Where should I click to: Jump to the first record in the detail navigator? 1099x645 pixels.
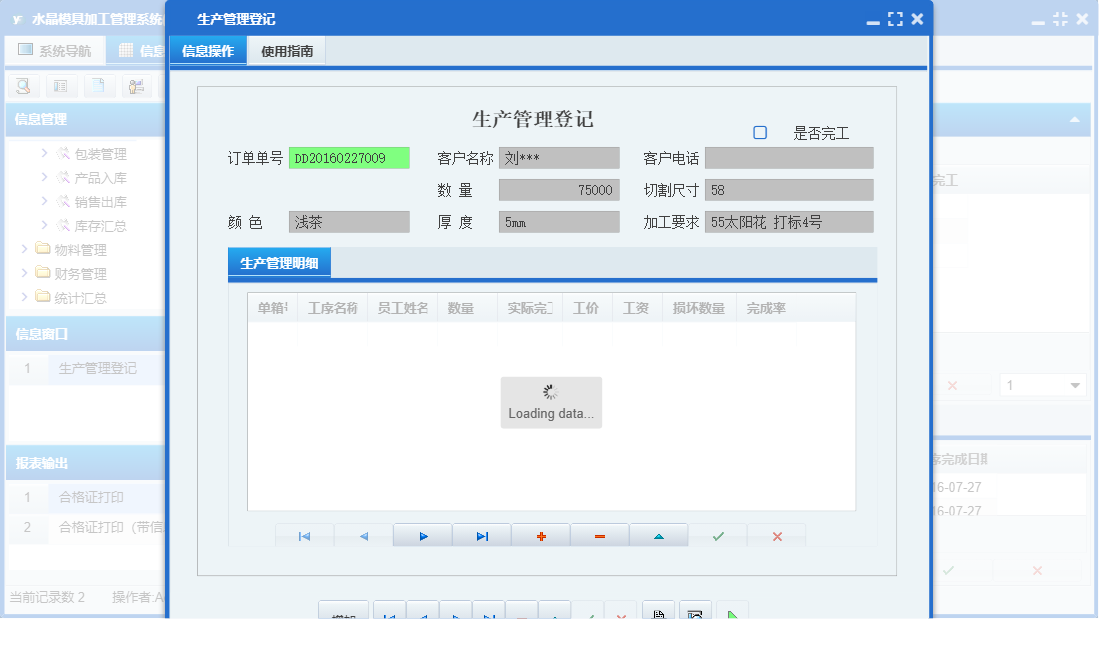(303, 536)
